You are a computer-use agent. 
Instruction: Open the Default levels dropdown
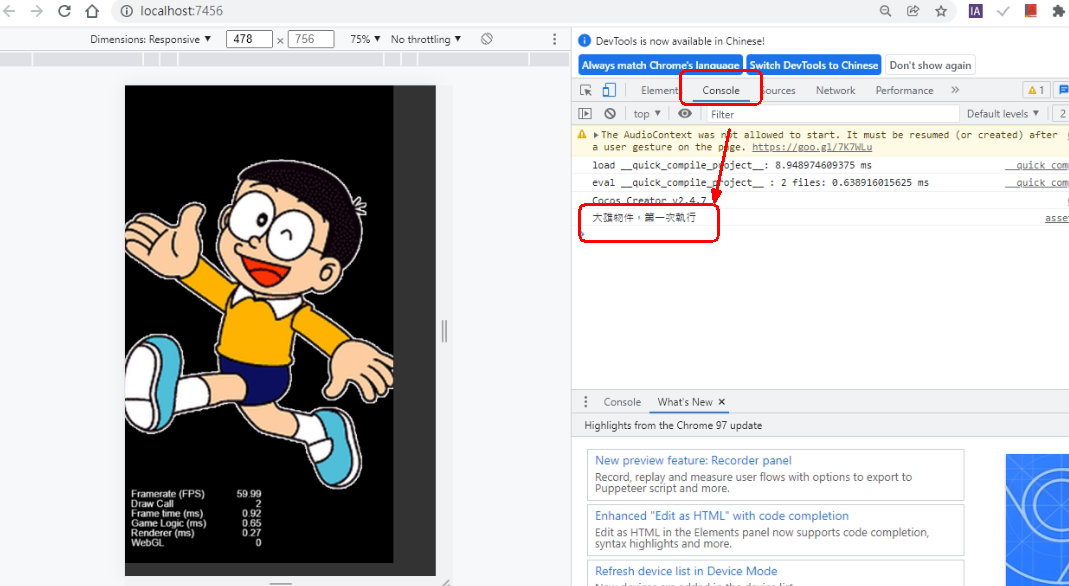point(1003,114)
